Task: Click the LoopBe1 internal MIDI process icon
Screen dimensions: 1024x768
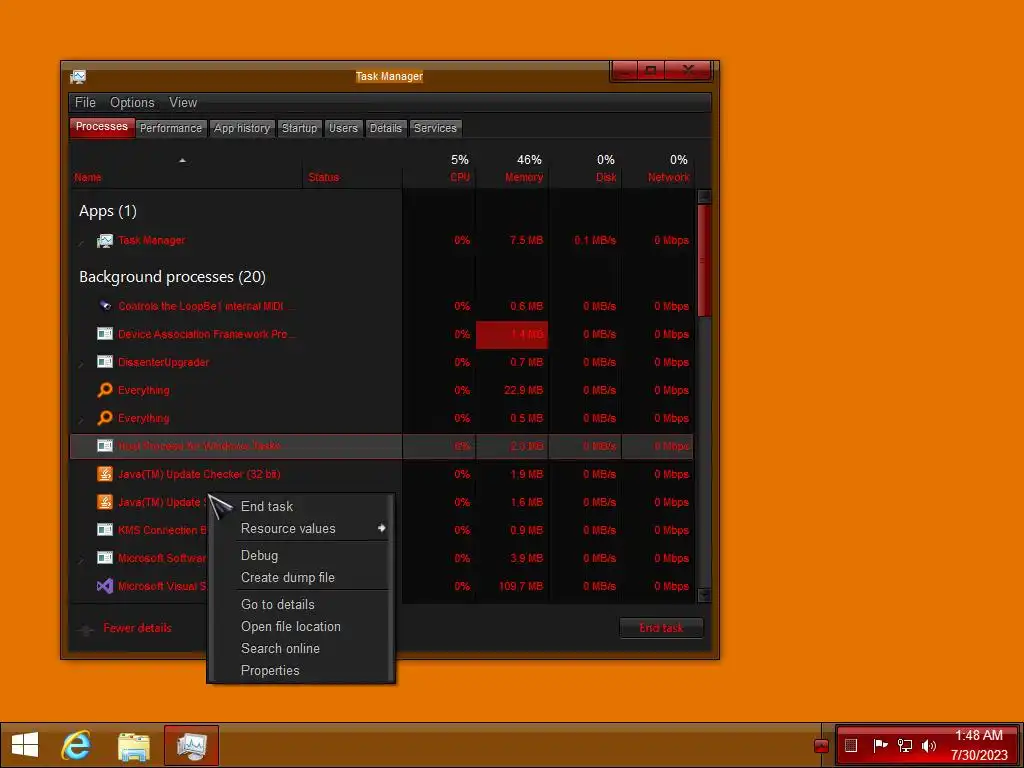Action: (104, 306)
